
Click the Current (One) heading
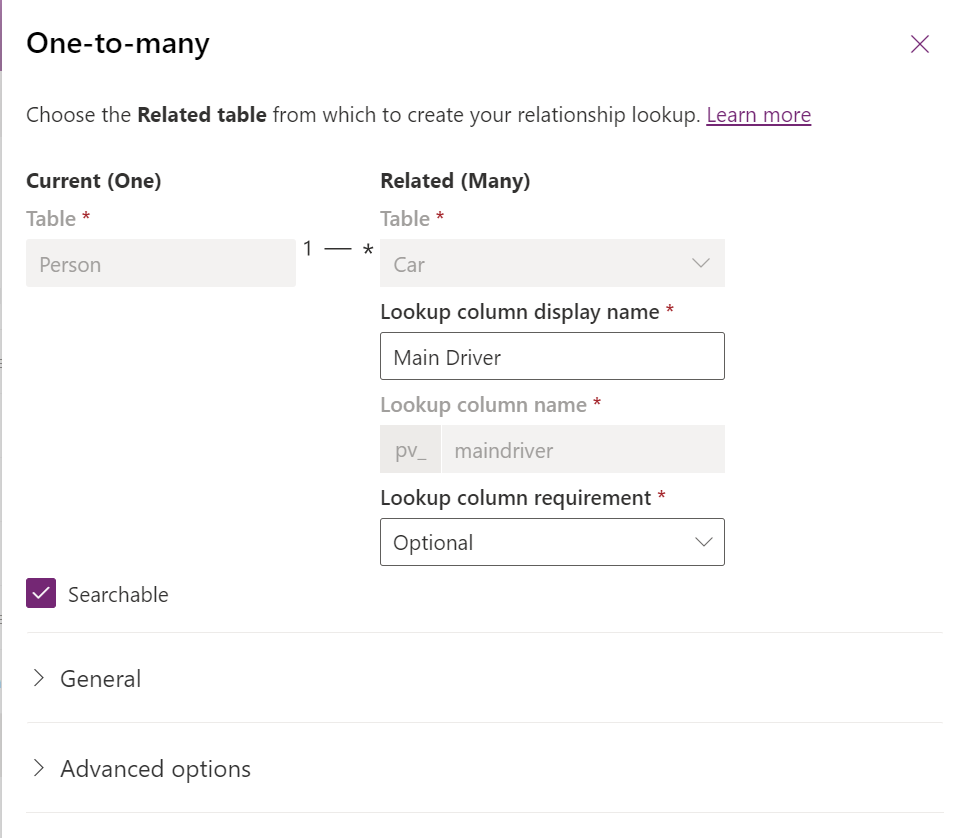[x=93, y=181]
